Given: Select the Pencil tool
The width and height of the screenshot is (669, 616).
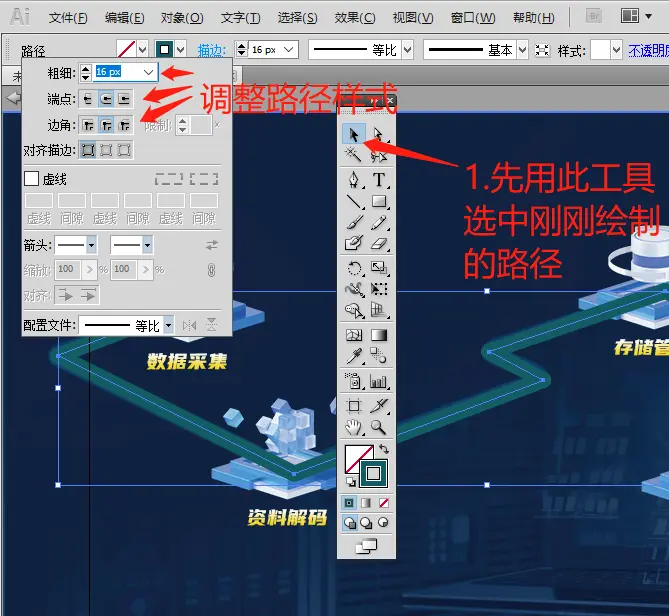Looking at the screenshot, I should click(378, 222).
